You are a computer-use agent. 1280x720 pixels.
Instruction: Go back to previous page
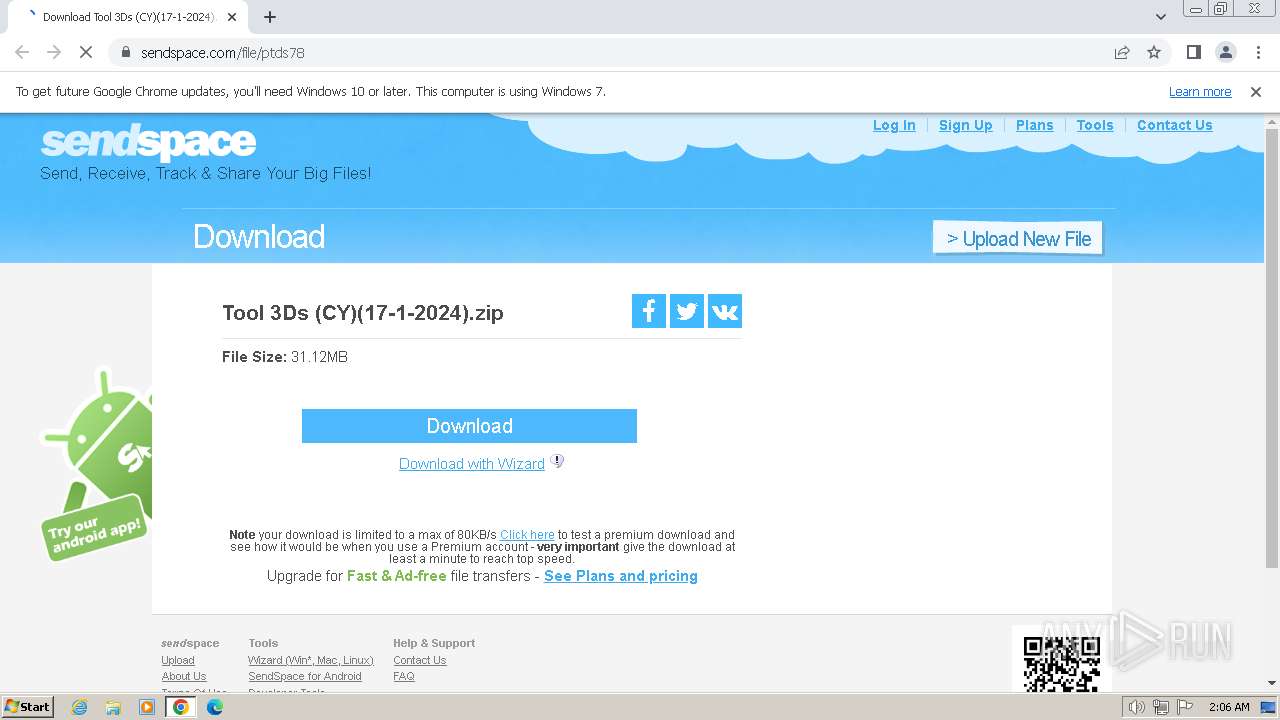tap(22, 52)
